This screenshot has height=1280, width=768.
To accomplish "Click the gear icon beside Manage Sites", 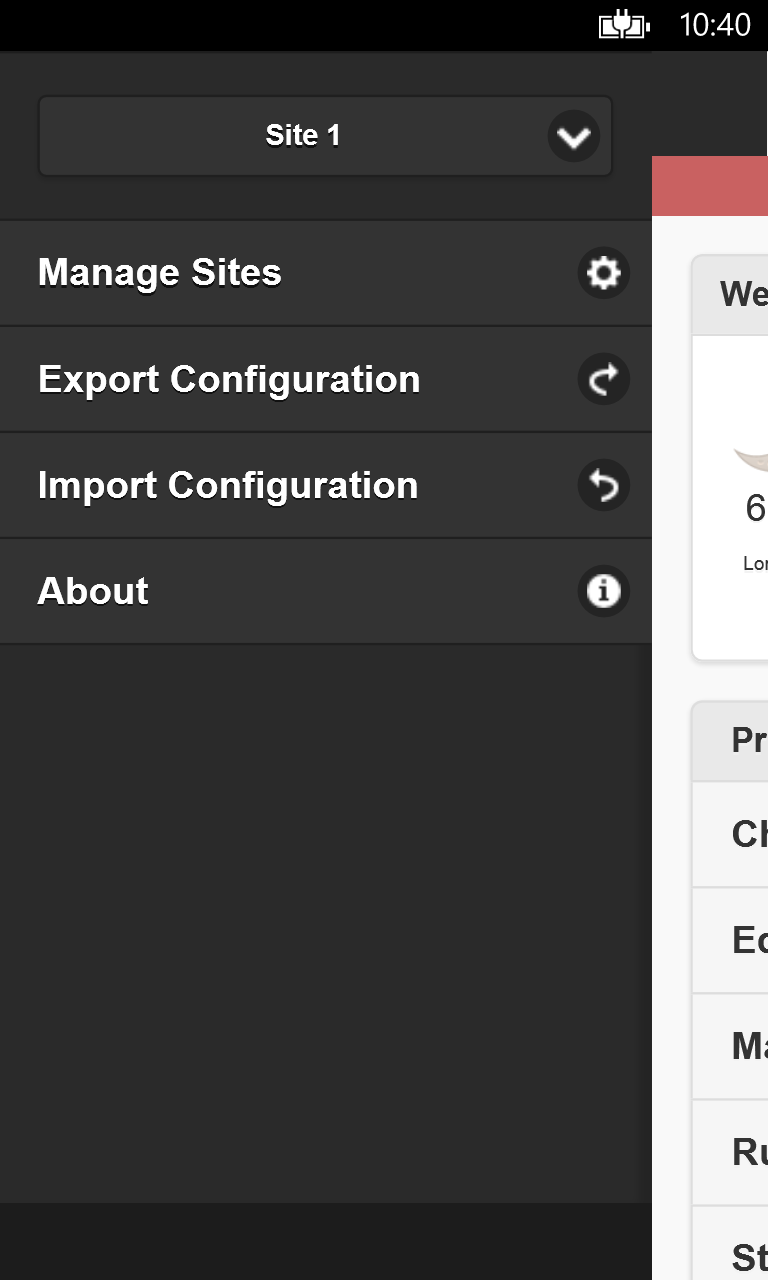I will tap(603, 273).
